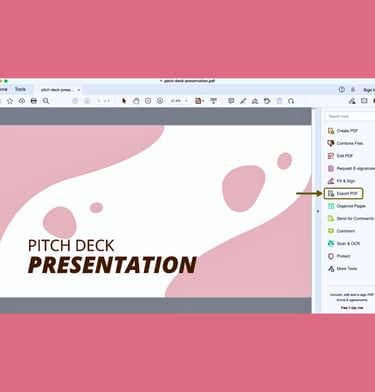
Task: Open the Protect tool
Action: pyautogui.click(x=339, y=256)
